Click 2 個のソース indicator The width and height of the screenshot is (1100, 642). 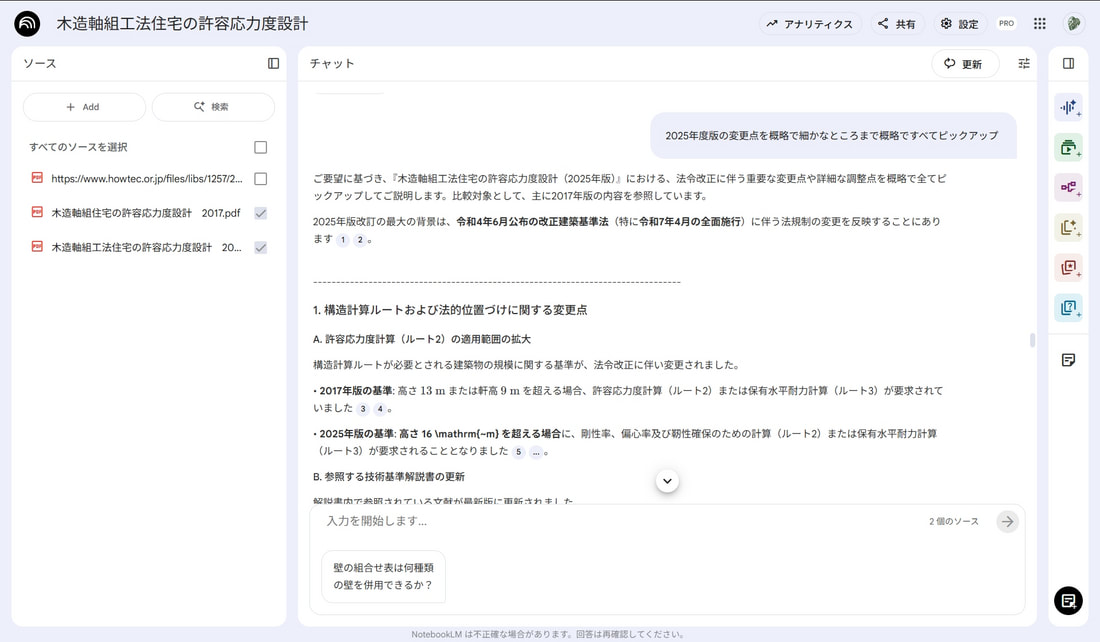[953, 521]
